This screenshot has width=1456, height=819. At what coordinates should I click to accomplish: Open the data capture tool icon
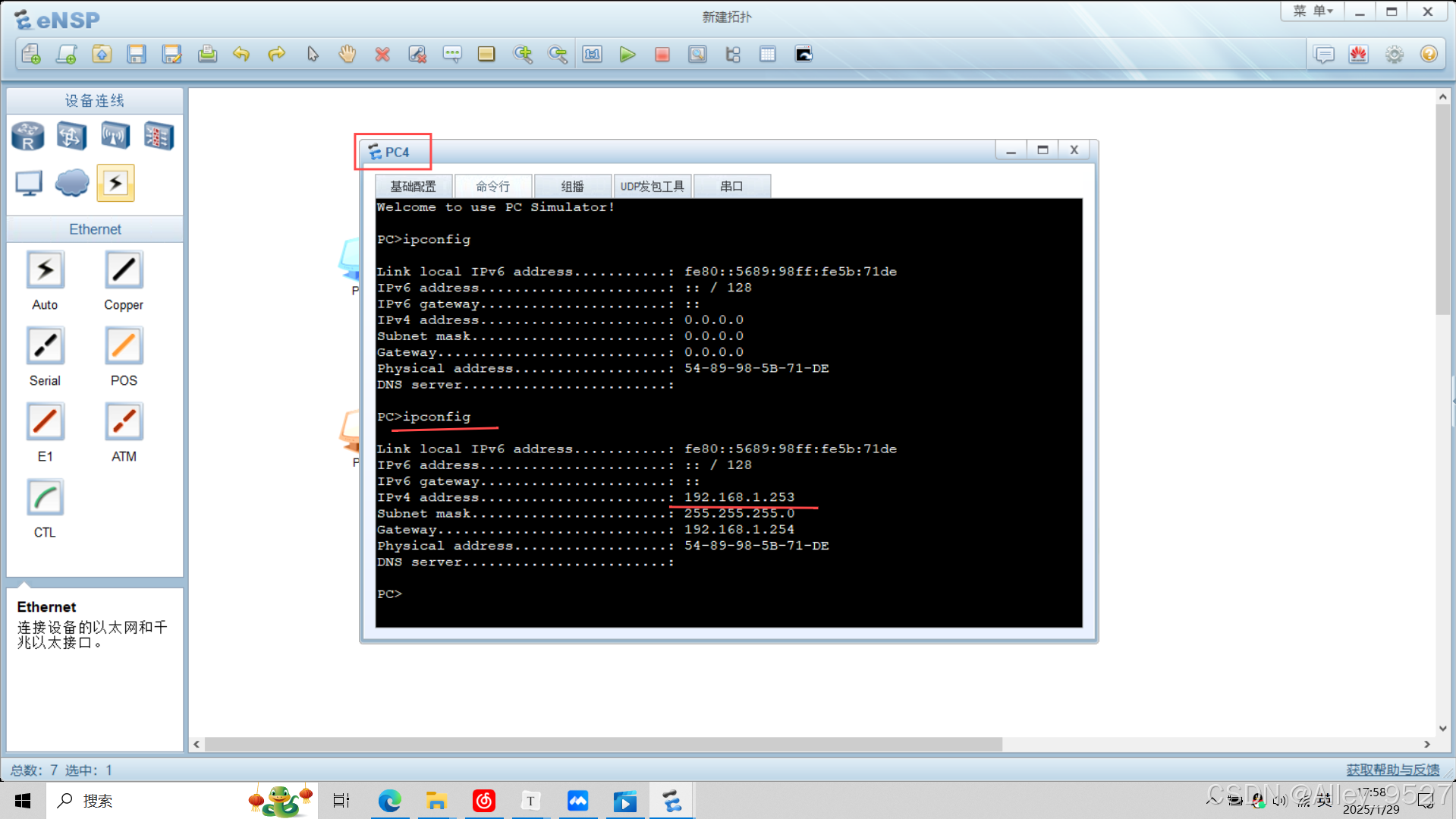697,54
